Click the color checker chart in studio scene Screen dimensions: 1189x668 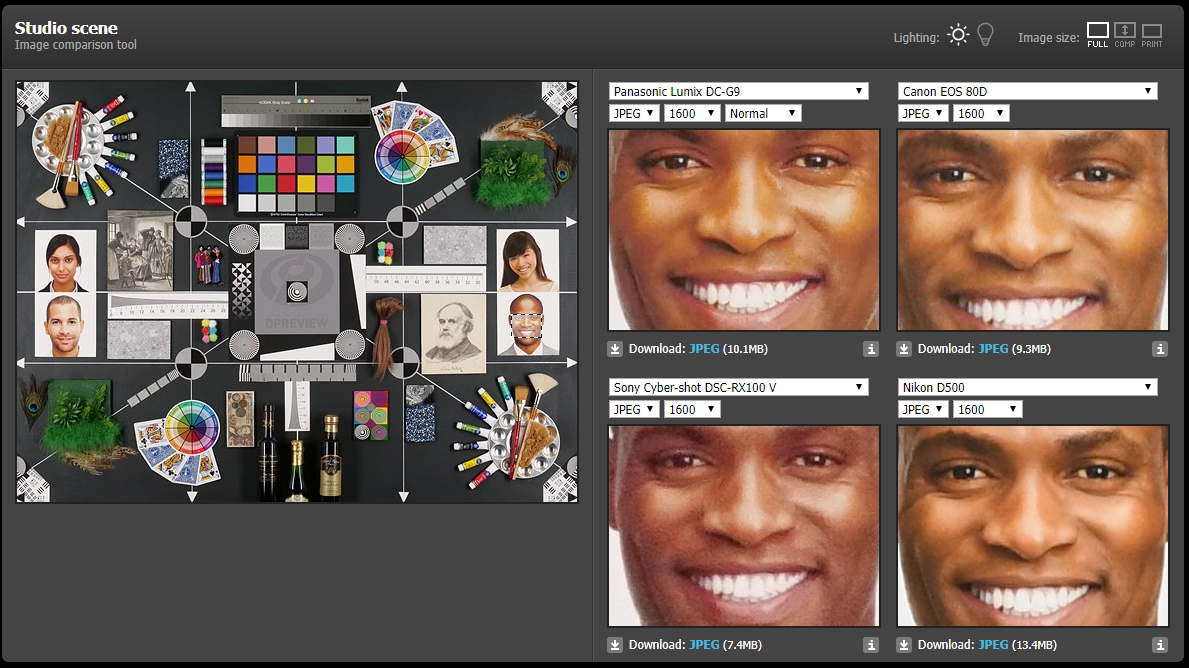pyautogui.click(x=296, y=174)
